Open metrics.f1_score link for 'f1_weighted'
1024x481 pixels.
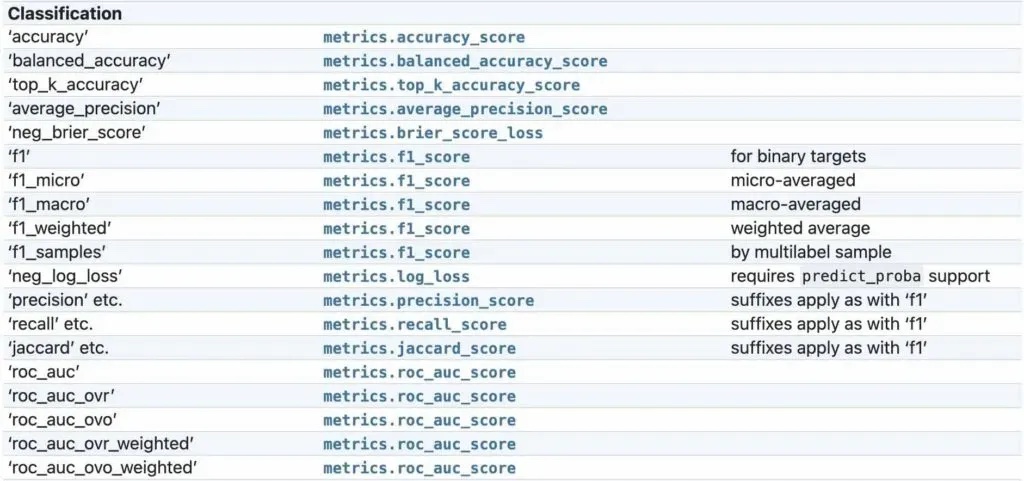[396, 229]
